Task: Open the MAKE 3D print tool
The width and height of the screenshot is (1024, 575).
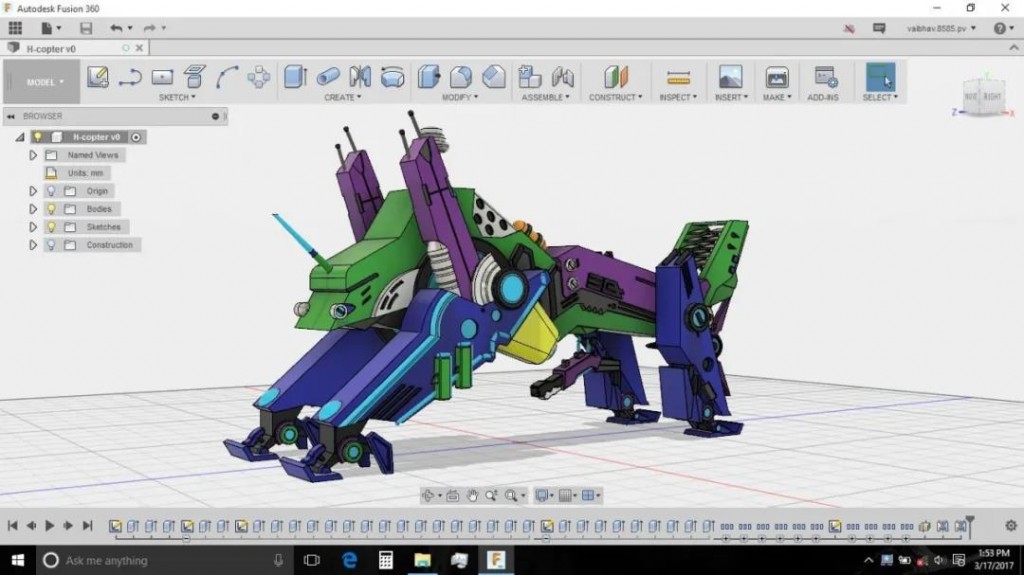Action: point(776,77)
